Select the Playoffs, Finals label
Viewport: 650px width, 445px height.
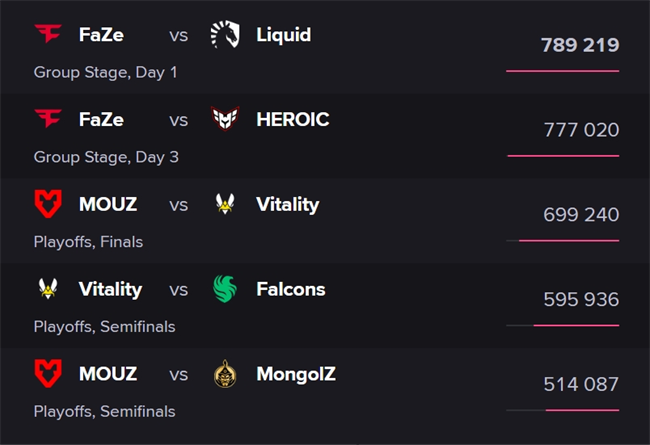tap(88, 242)
